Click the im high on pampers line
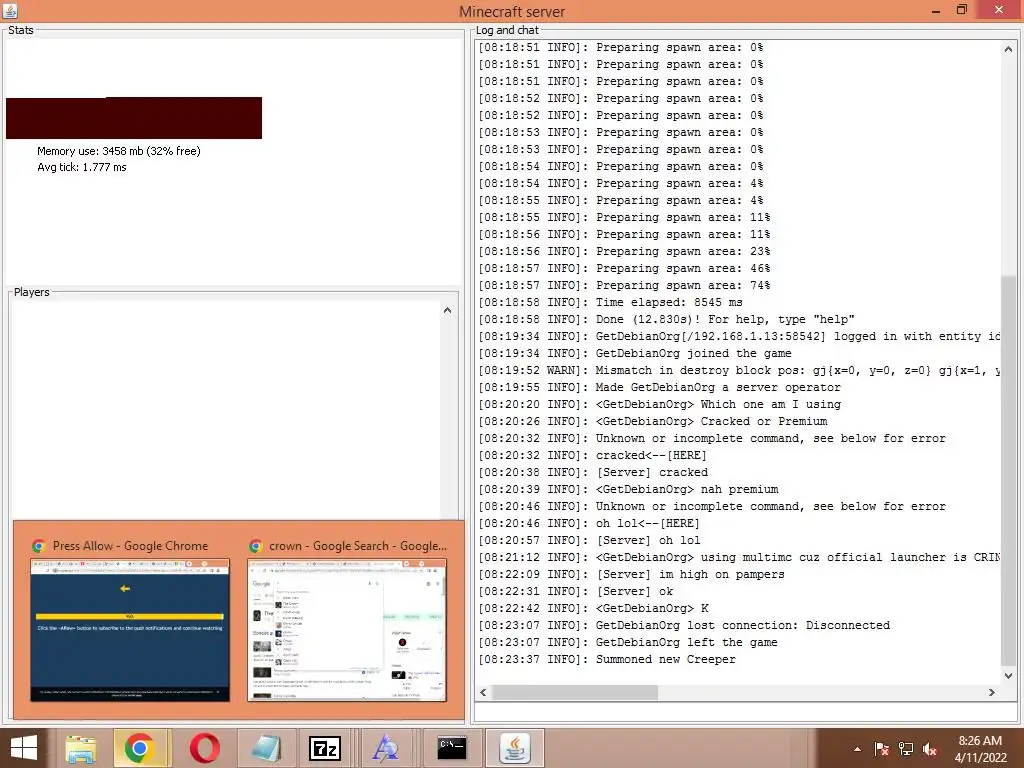Image resolution: width=1024 pixels, height=768 pixels. pos(631,575)
